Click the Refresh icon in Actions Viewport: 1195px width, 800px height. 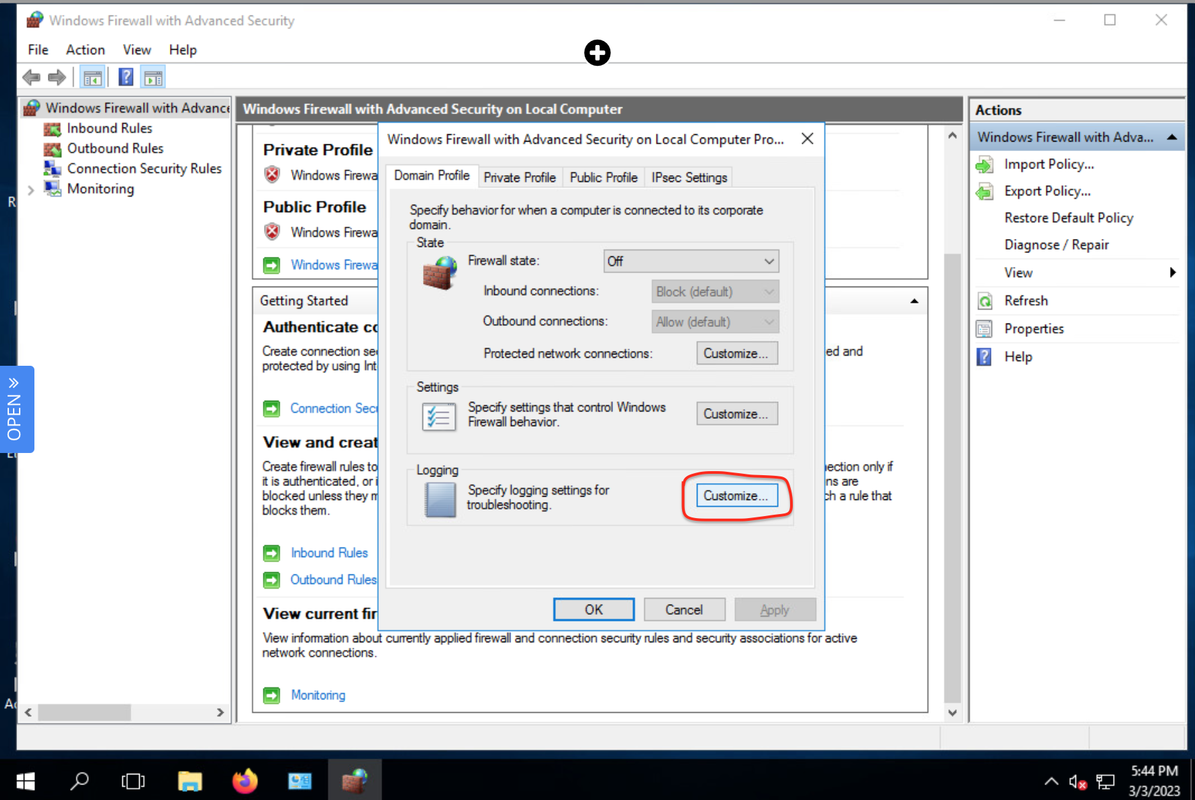point(985,301)
